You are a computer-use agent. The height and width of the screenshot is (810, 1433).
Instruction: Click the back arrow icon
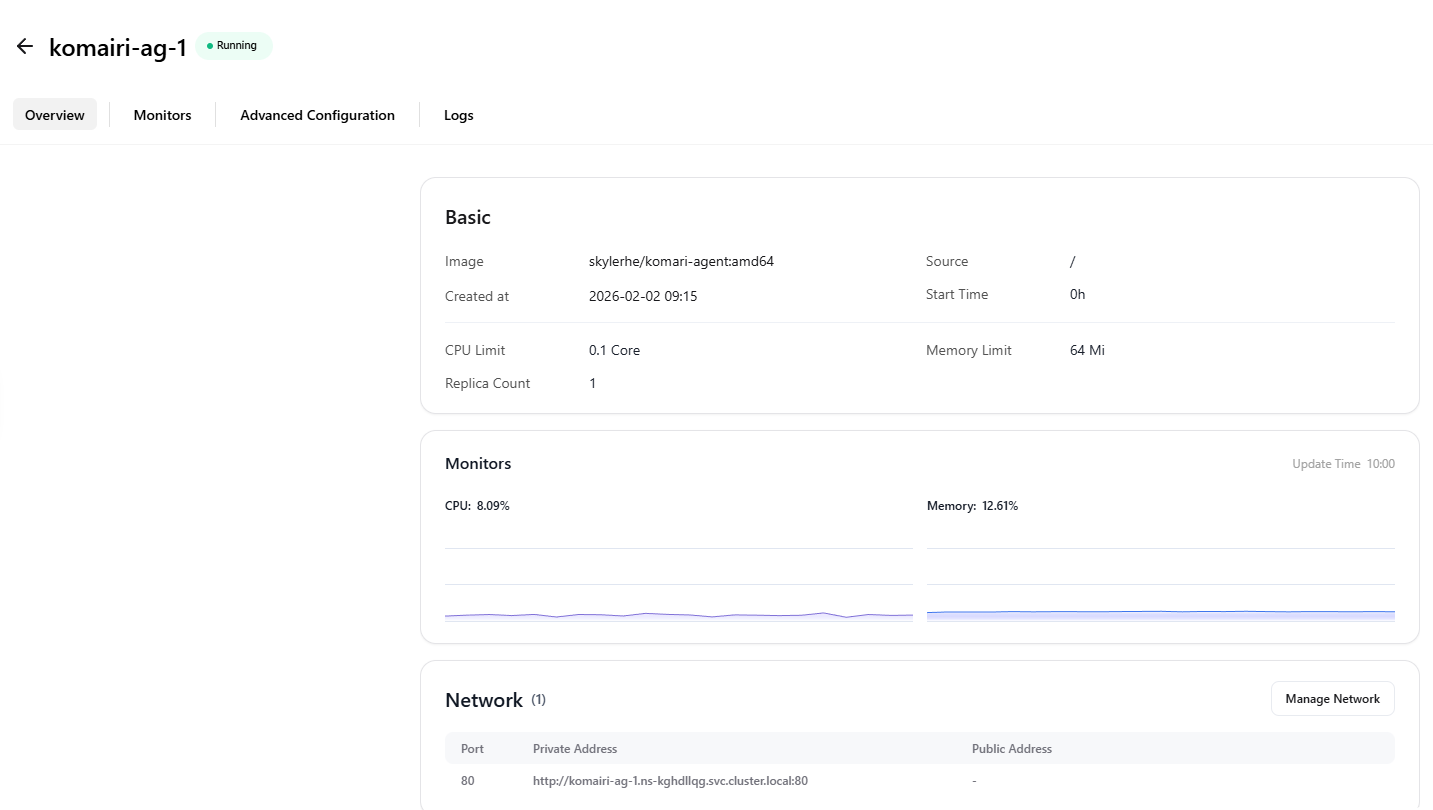pyautogui.click(x=25, y=47)
